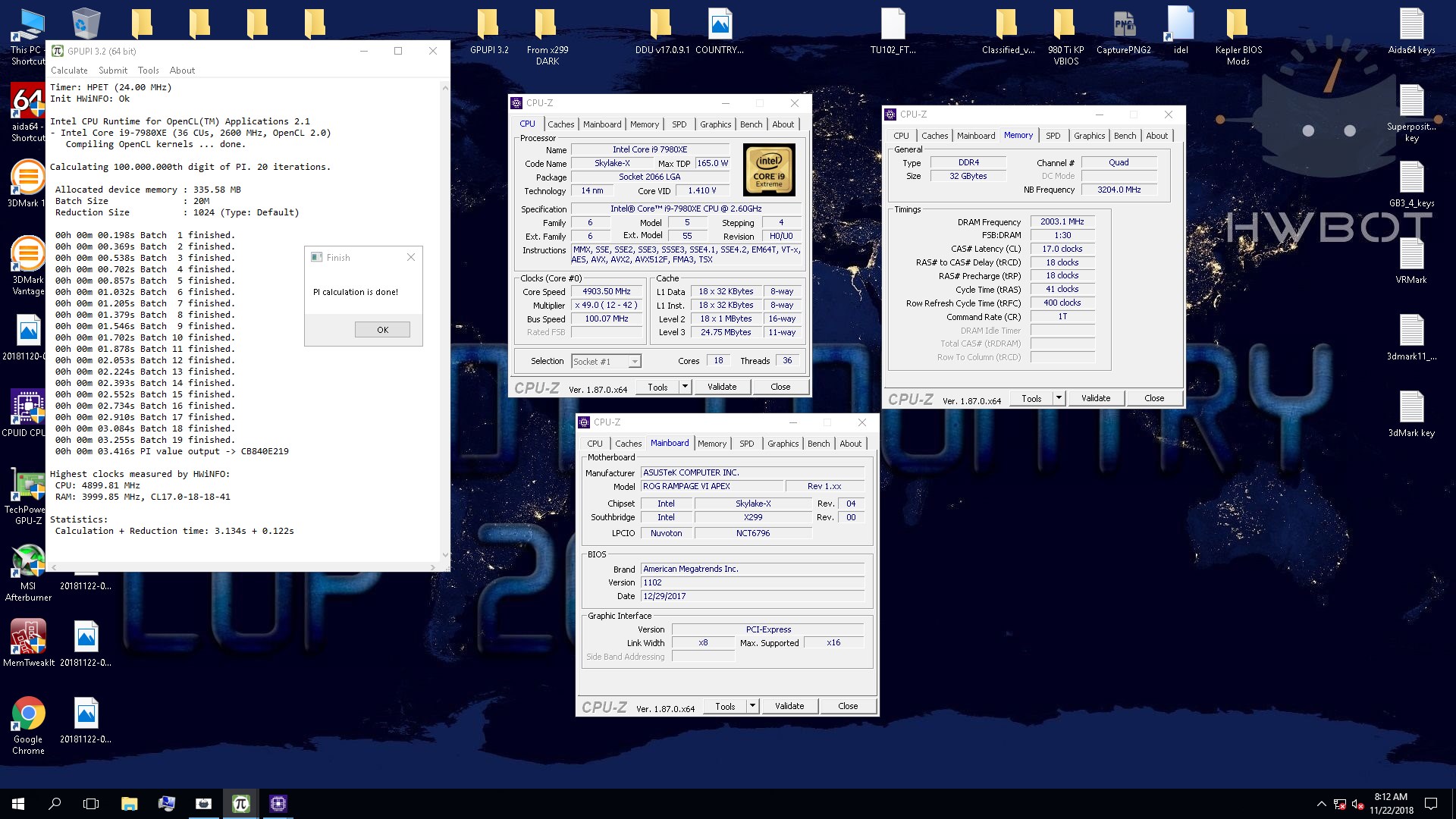The image size is (1456, 819).
Task: Open the 980 Ti KP VBIOS folder
Action: (x=1064, y=24)
